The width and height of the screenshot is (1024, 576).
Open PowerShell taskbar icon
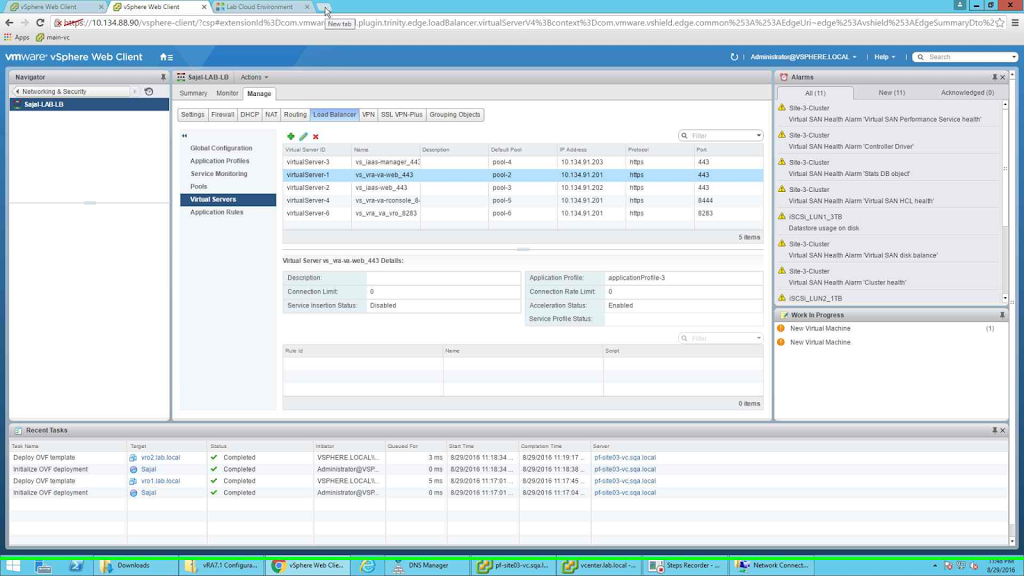point(76,566)
